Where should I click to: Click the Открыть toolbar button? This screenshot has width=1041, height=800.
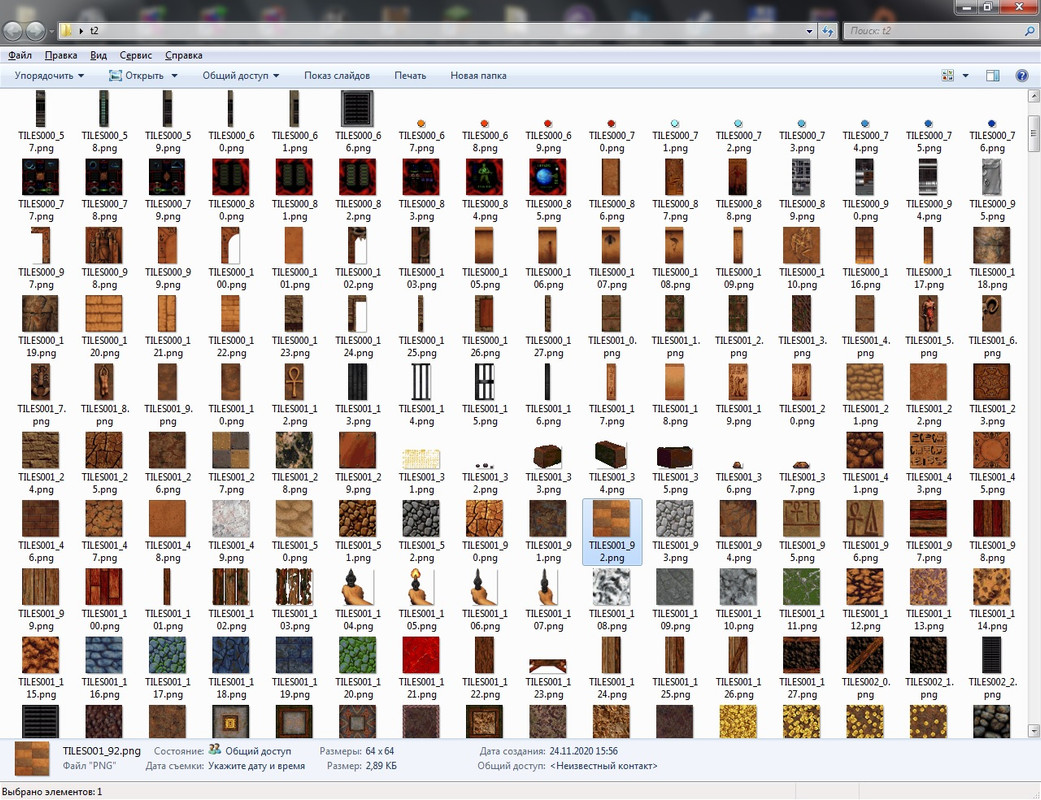(x=136, y=76)
